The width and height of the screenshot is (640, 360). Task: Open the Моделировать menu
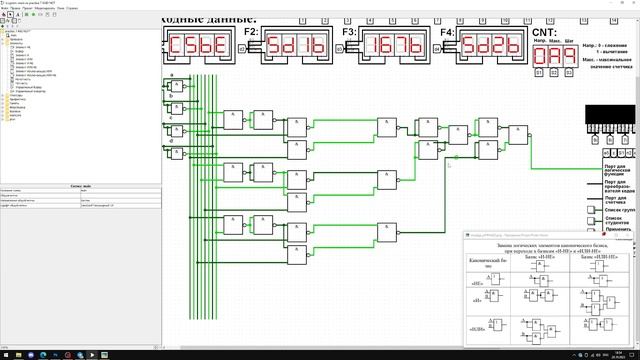(x=45, y=8)
